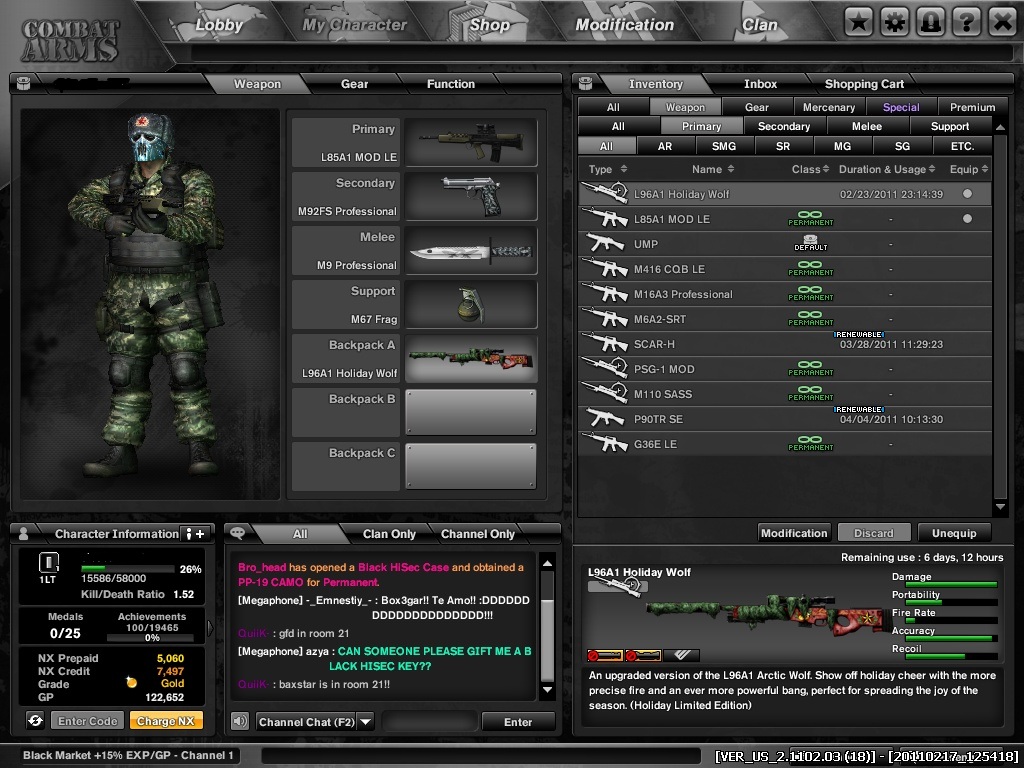The width and height of the screenshot is (1024, 768).
Task: Open the Shopping Cart tab
Action: (x=864, y=84)
